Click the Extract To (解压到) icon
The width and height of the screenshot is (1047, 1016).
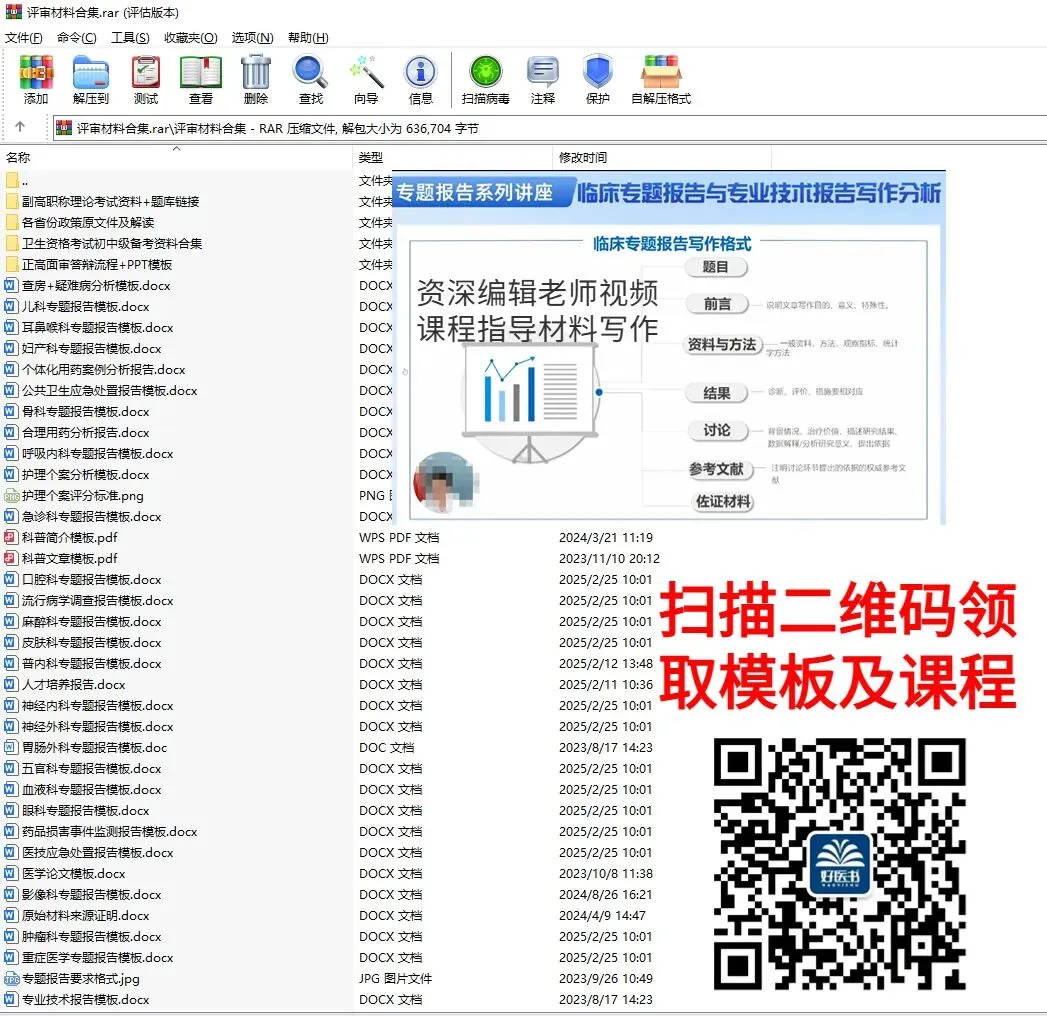tap(91, 79)
